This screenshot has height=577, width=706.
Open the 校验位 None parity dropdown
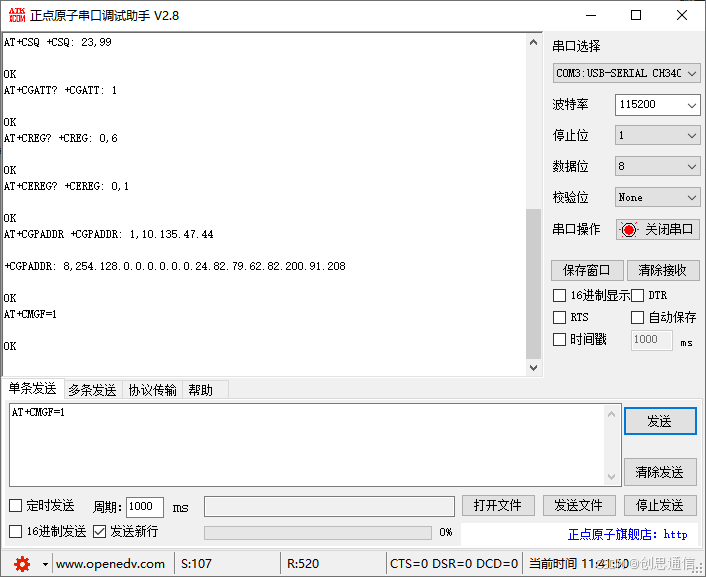[x=657, y=197]
